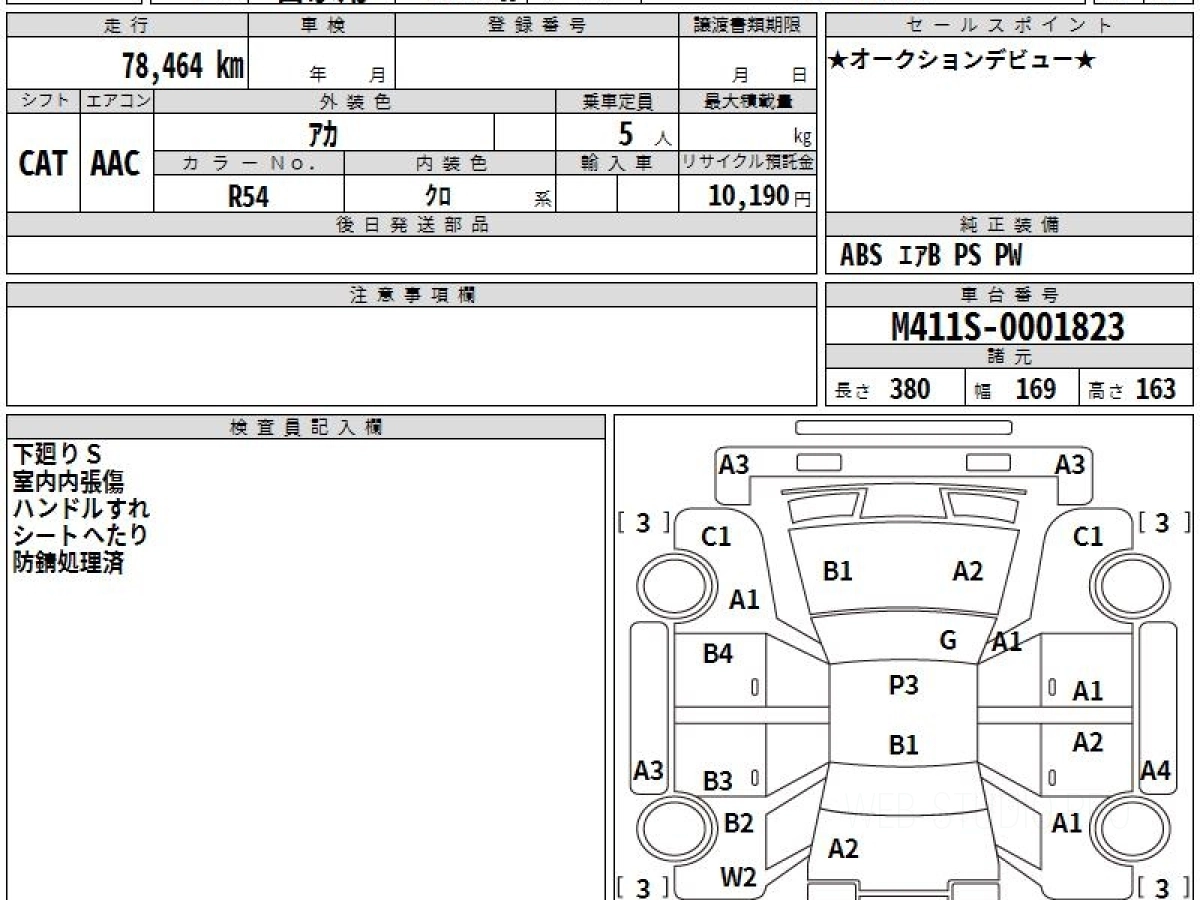
Task: Select inspector note シートへたり
Action: click(x=81, y=535)
